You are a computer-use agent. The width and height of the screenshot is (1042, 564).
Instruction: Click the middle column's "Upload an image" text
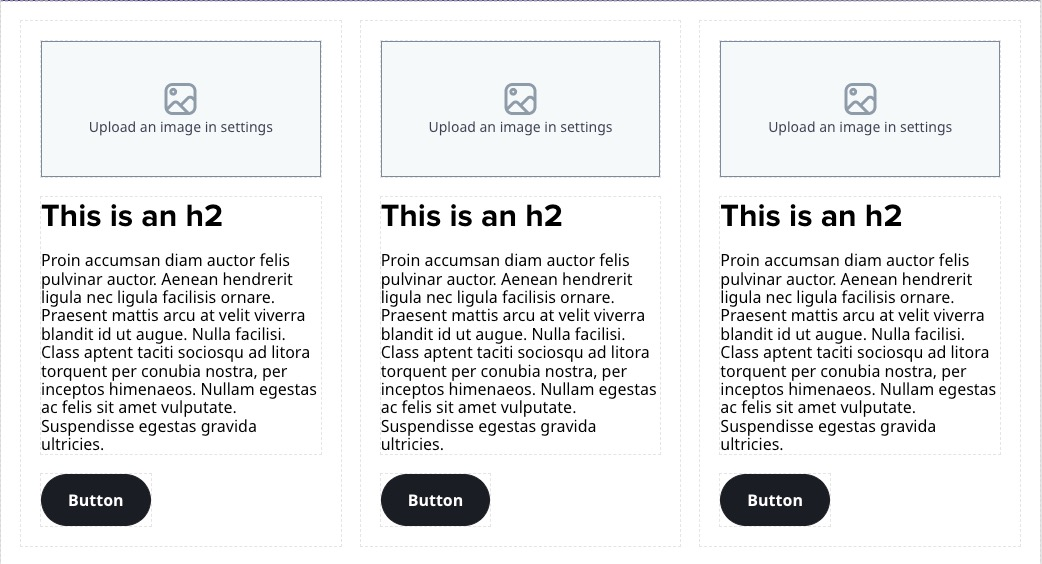click(520, 127)
